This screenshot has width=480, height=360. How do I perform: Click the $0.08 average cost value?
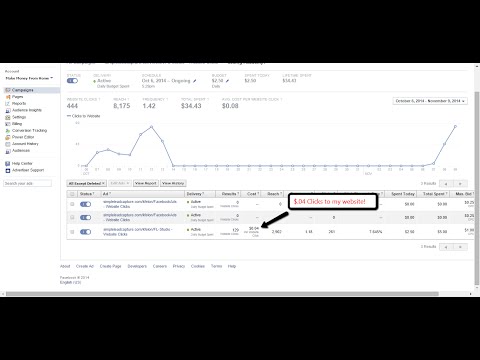click(230, 106)
